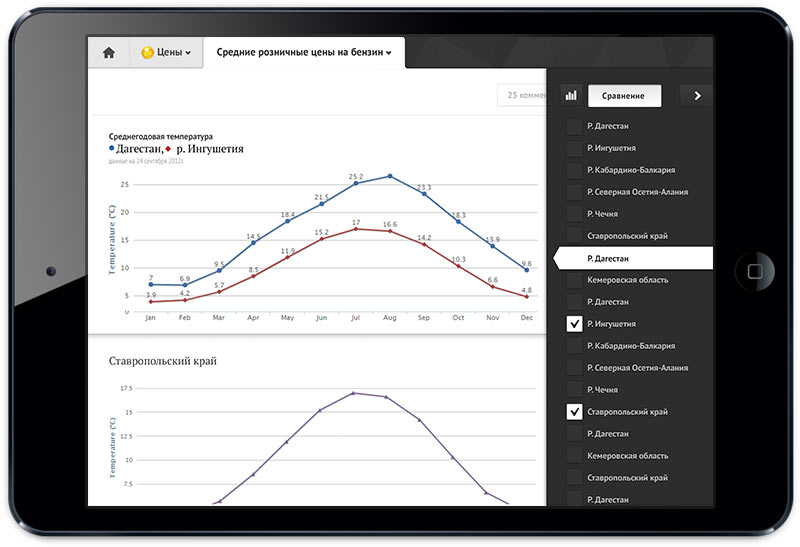Viewport: 800px width, 547px height.
Task: Click the peak of the purple Ставропольский край curve
Action: tap(354, 393)
